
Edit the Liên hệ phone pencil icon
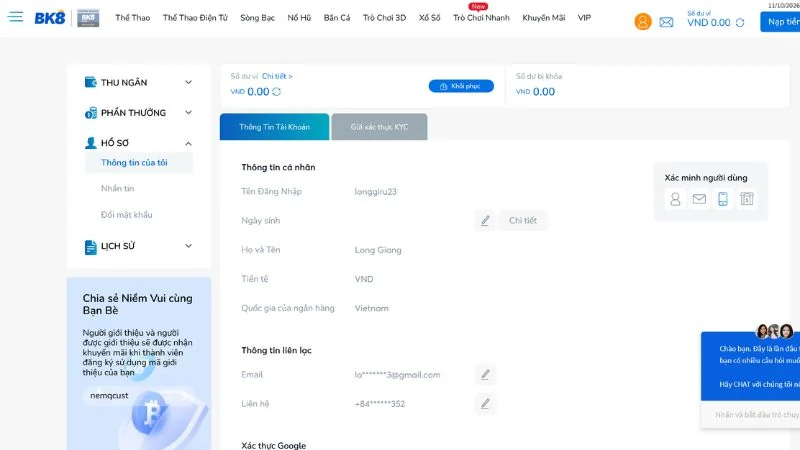point(485,404)
